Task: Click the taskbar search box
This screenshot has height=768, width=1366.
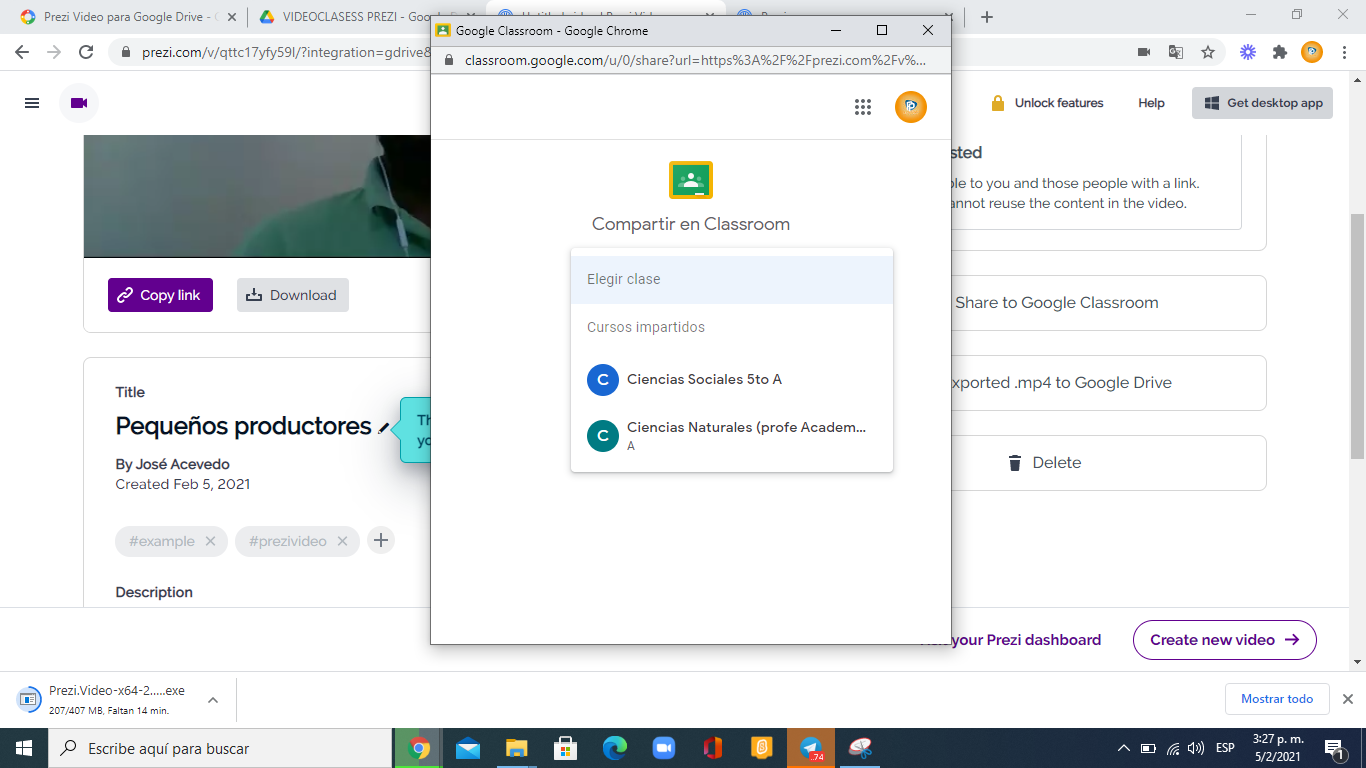Action: [220, 748]
